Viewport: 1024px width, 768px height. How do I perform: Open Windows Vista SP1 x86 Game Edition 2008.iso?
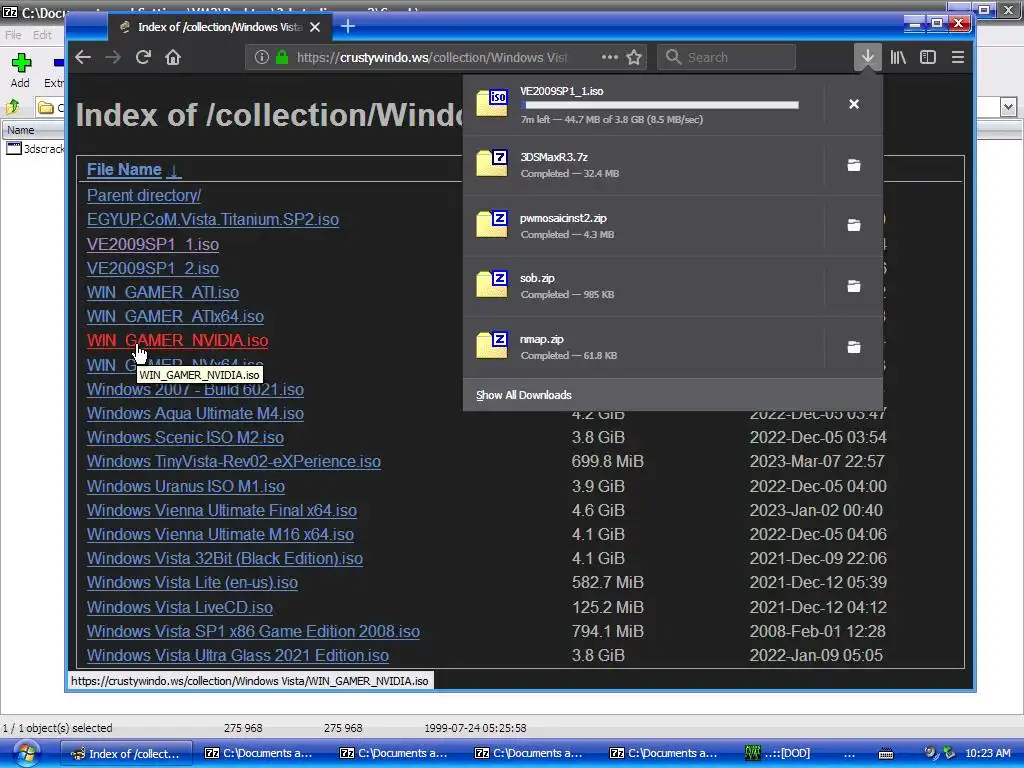(x=253, y=632)
